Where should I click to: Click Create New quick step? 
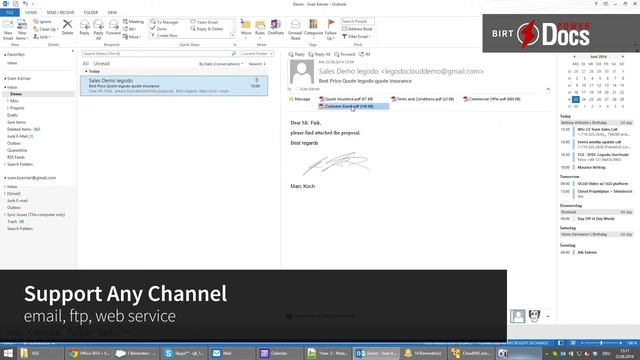tap(164, 36)
